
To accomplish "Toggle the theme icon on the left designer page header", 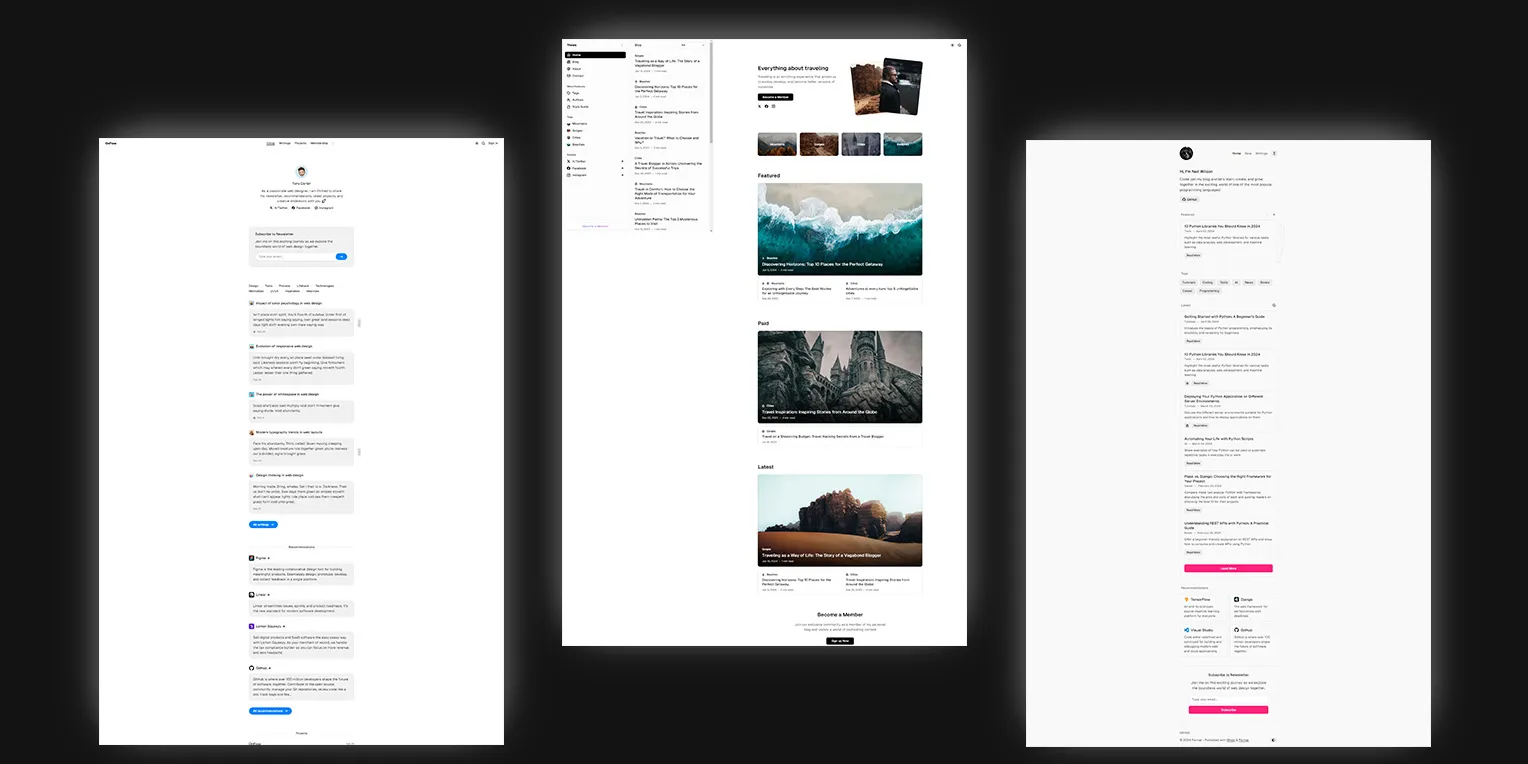I will click(x=476, y=143).
